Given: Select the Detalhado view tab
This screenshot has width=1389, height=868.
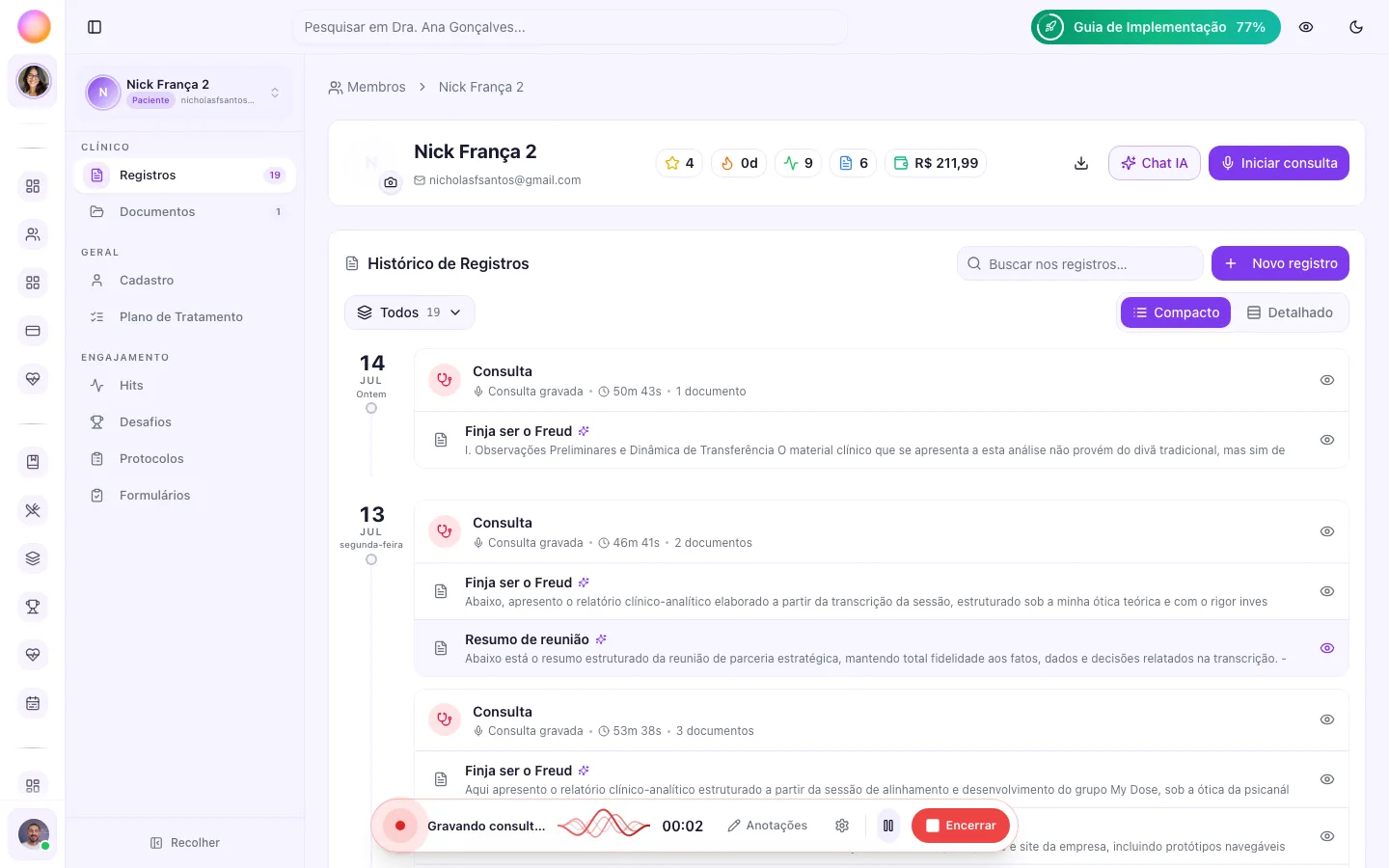Looking at the screenshot, I should tap(1290, 312).
